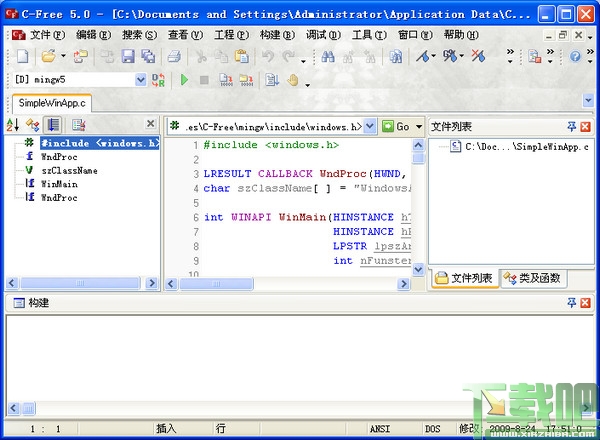The height and width of the screenshot is (440, 600).
Task: Open the 工具(T) menu
Action: (369, 35)
